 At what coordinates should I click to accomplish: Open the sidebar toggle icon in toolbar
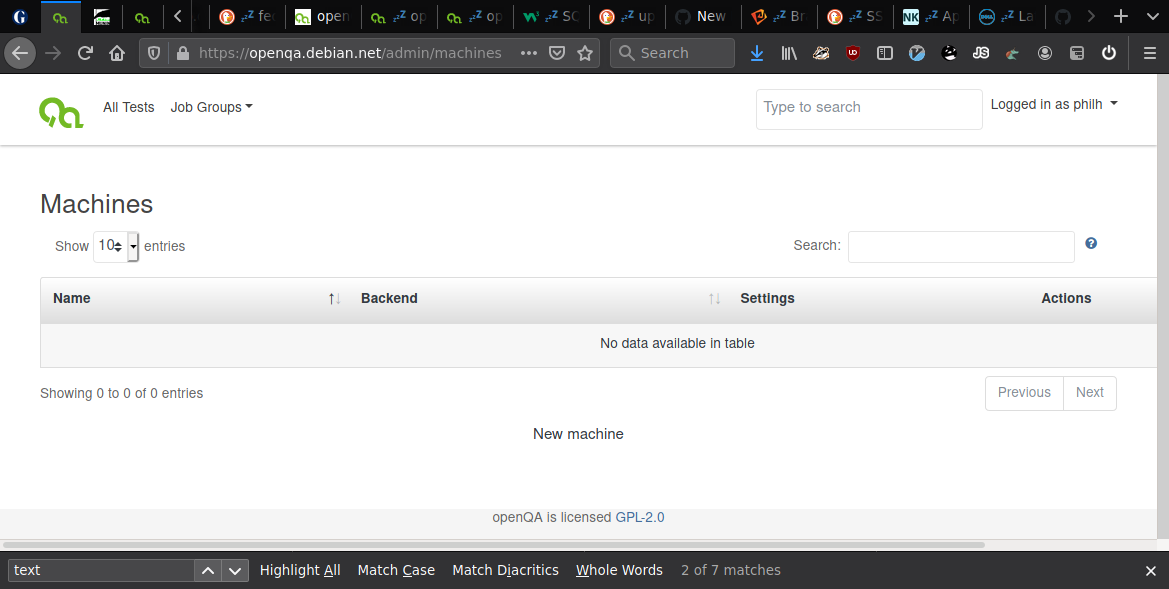pos(885,53)
